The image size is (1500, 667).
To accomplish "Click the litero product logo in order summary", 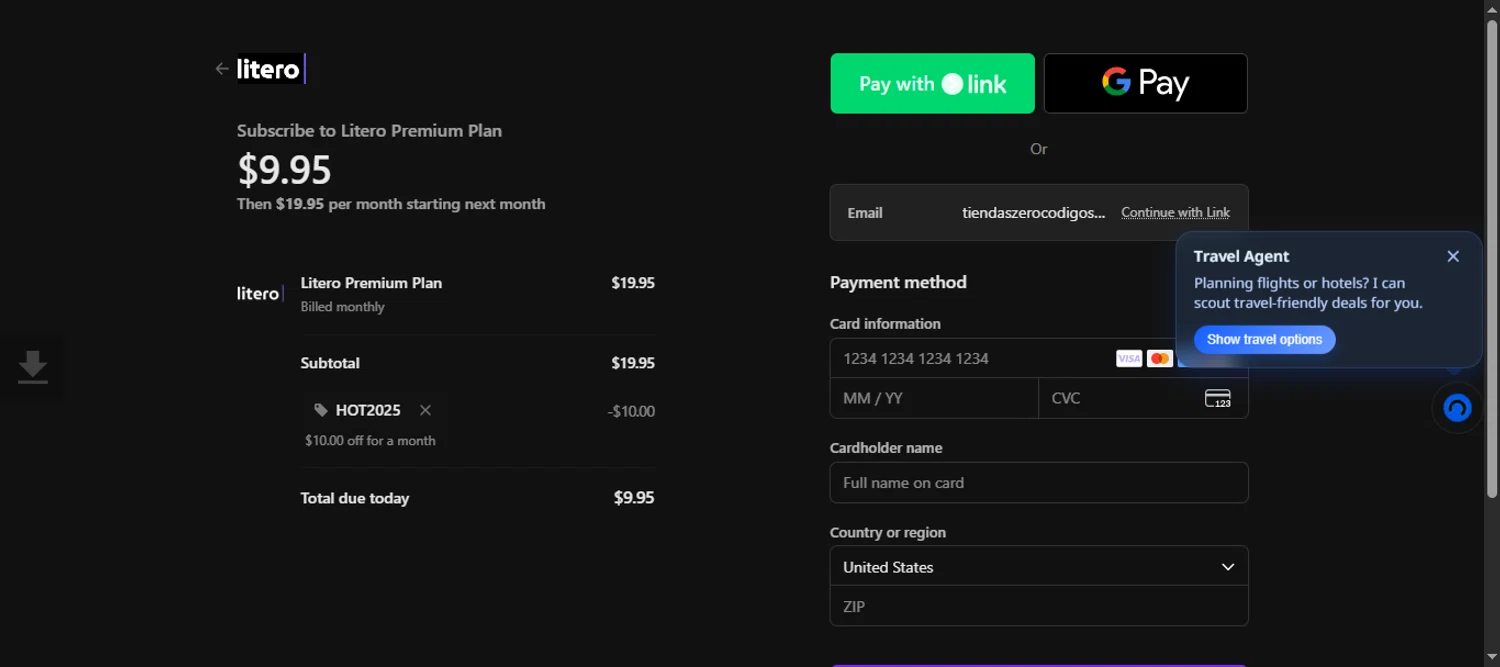I will 260,293.
